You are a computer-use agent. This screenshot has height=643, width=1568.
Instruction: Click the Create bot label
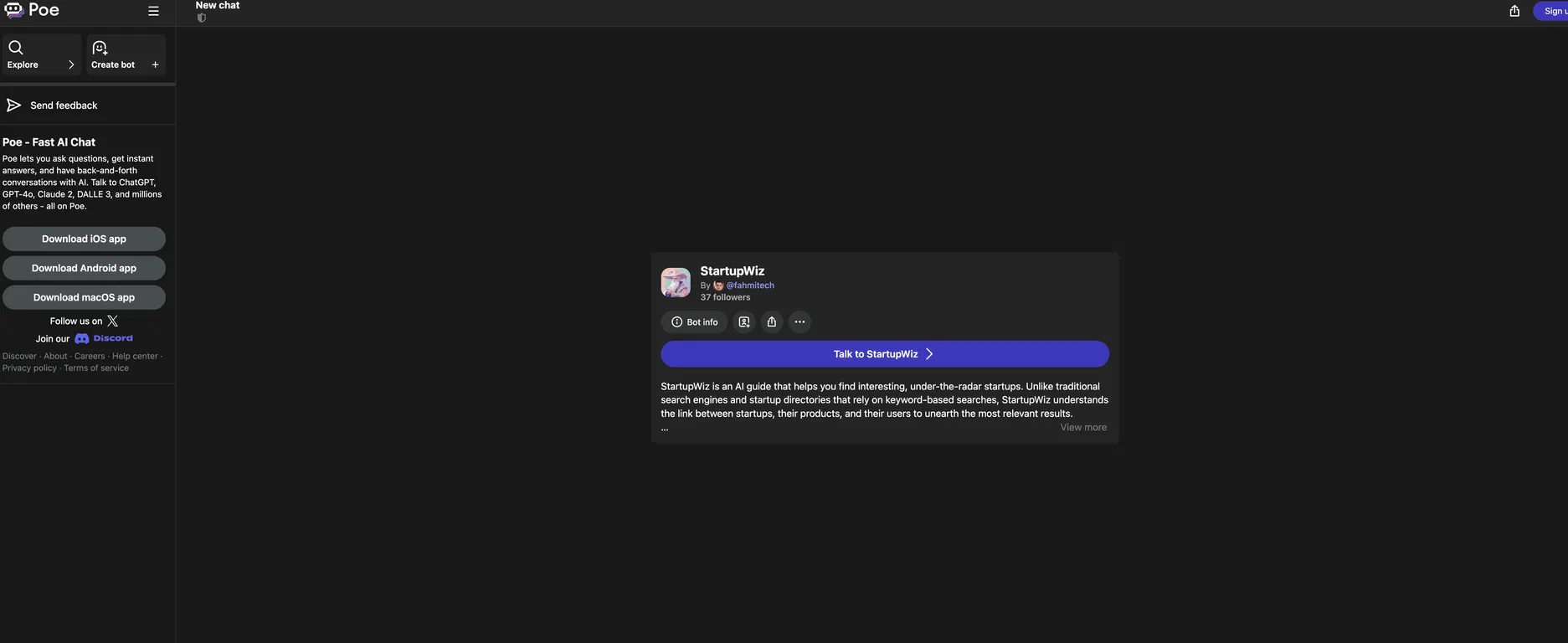[113, 64]
